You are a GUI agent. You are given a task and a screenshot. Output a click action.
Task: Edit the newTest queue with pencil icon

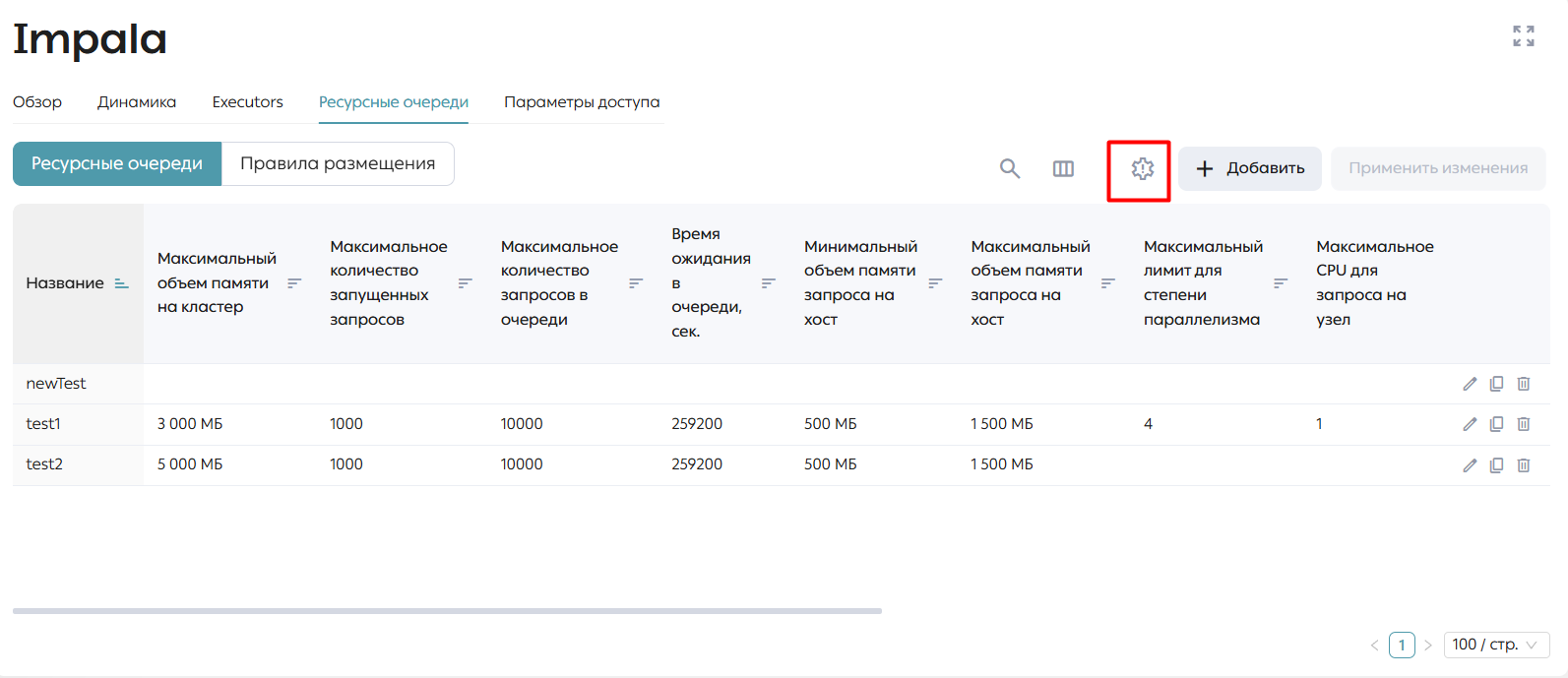coord(1470,384)
